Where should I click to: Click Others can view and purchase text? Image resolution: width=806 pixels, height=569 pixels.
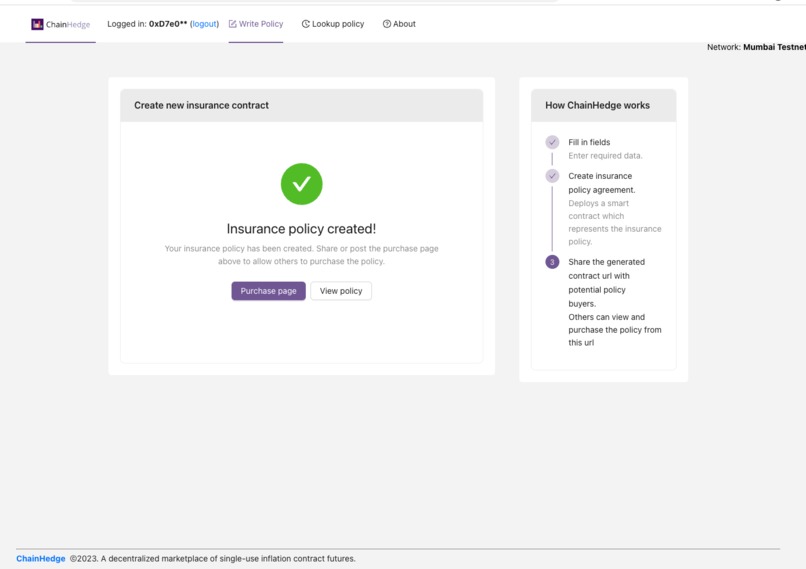(615, 330)
